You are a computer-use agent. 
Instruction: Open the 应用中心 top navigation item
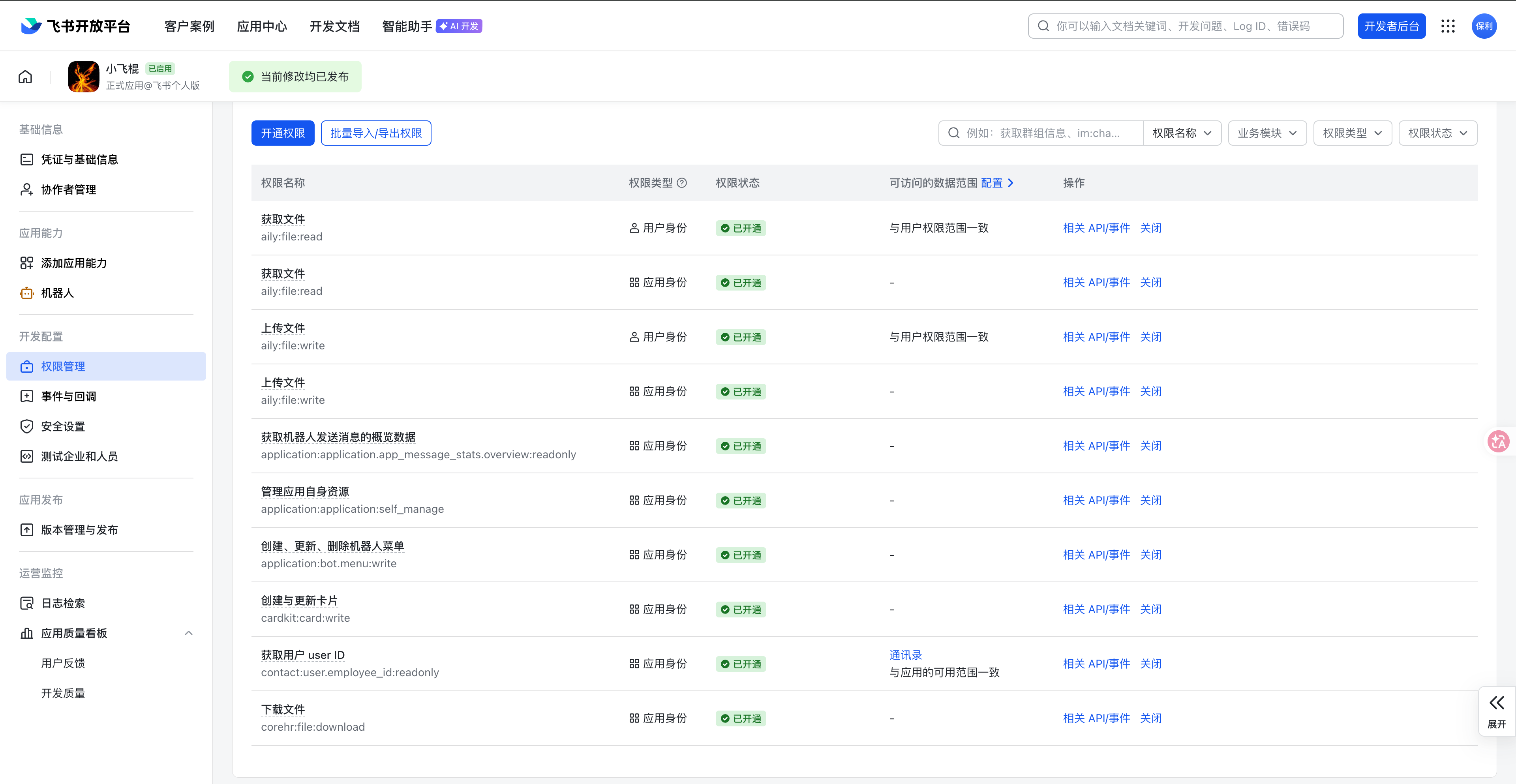262,26
